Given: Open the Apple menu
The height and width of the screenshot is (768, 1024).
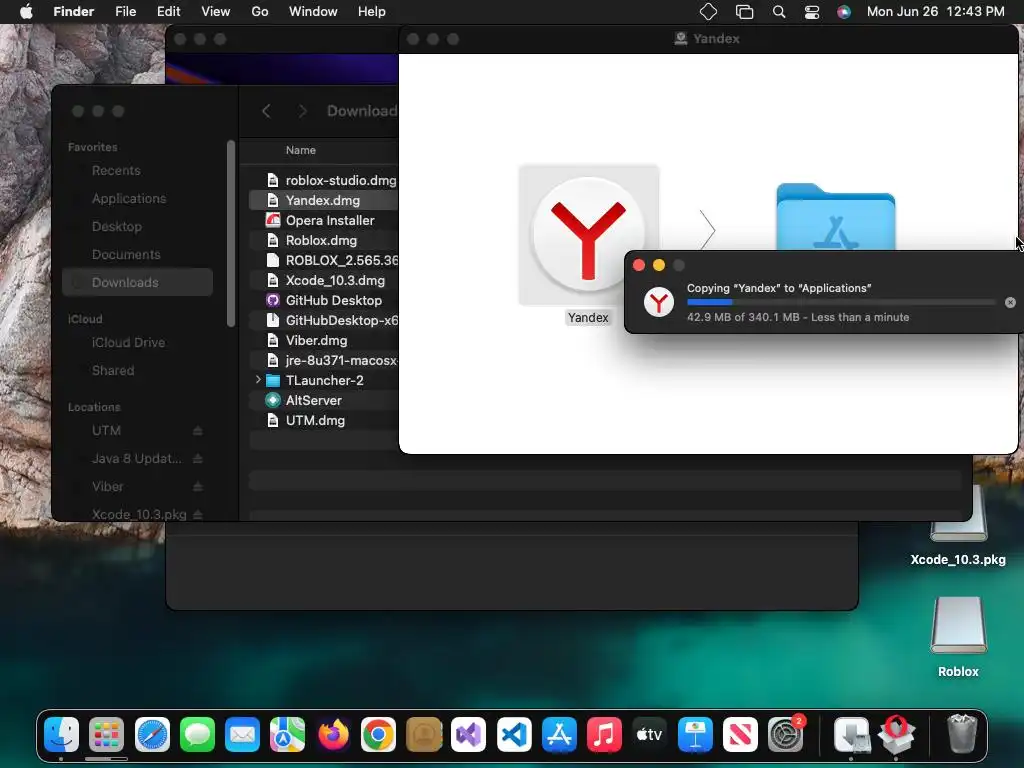Looking at the screenshot, I should [26, 12].
